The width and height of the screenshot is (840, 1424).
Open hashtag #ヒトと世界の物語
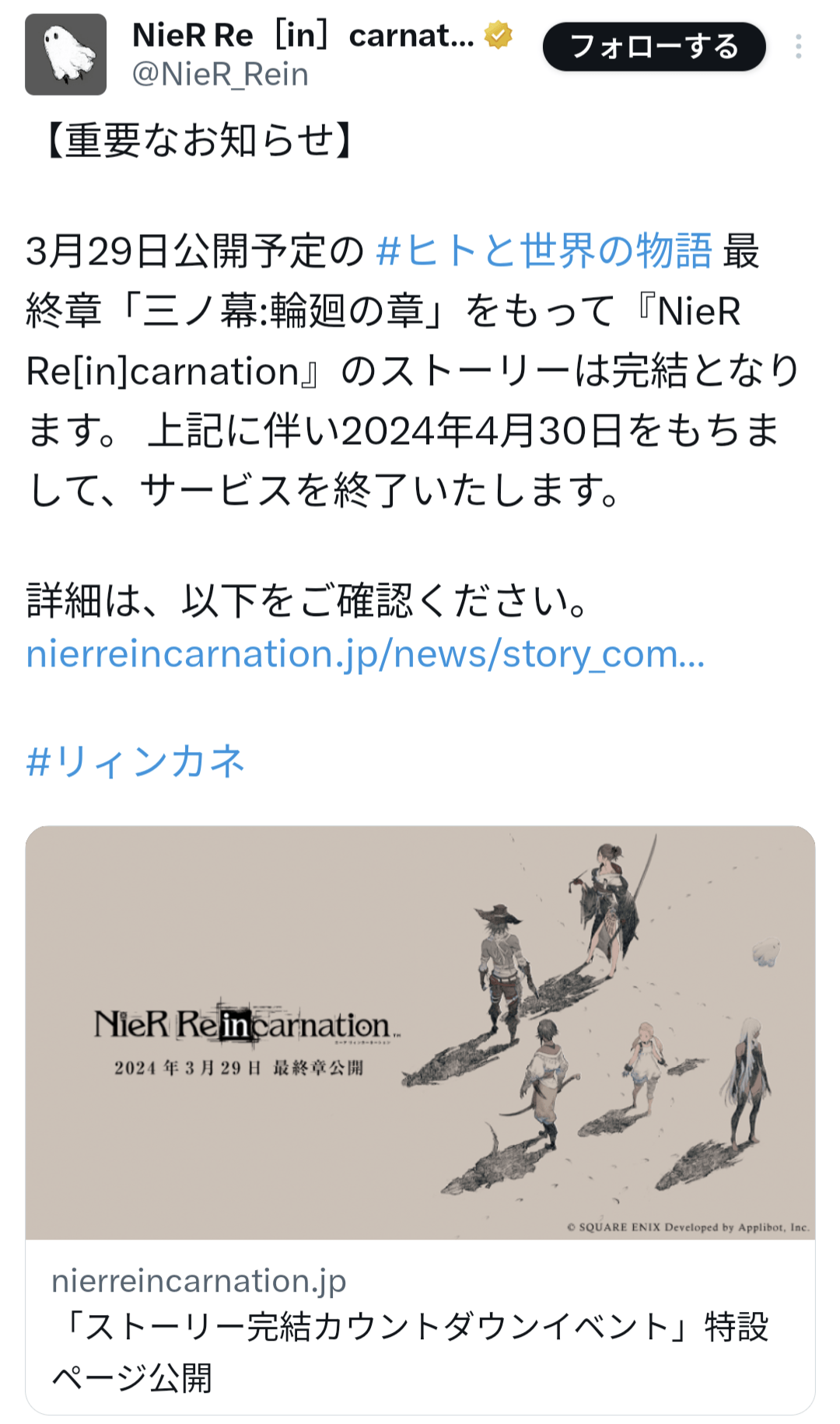[x=544, y=251]
